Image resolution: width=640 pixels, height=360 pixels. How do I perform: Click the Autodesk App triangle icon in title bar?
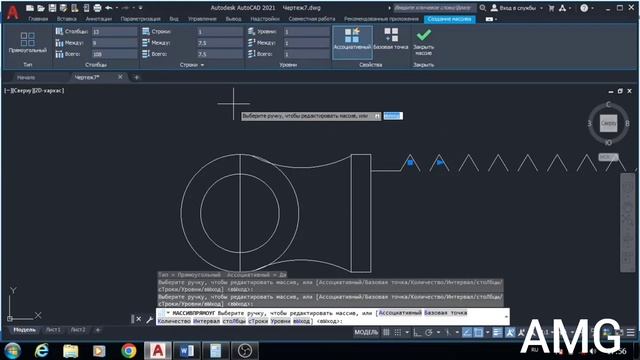click(562, 8)
